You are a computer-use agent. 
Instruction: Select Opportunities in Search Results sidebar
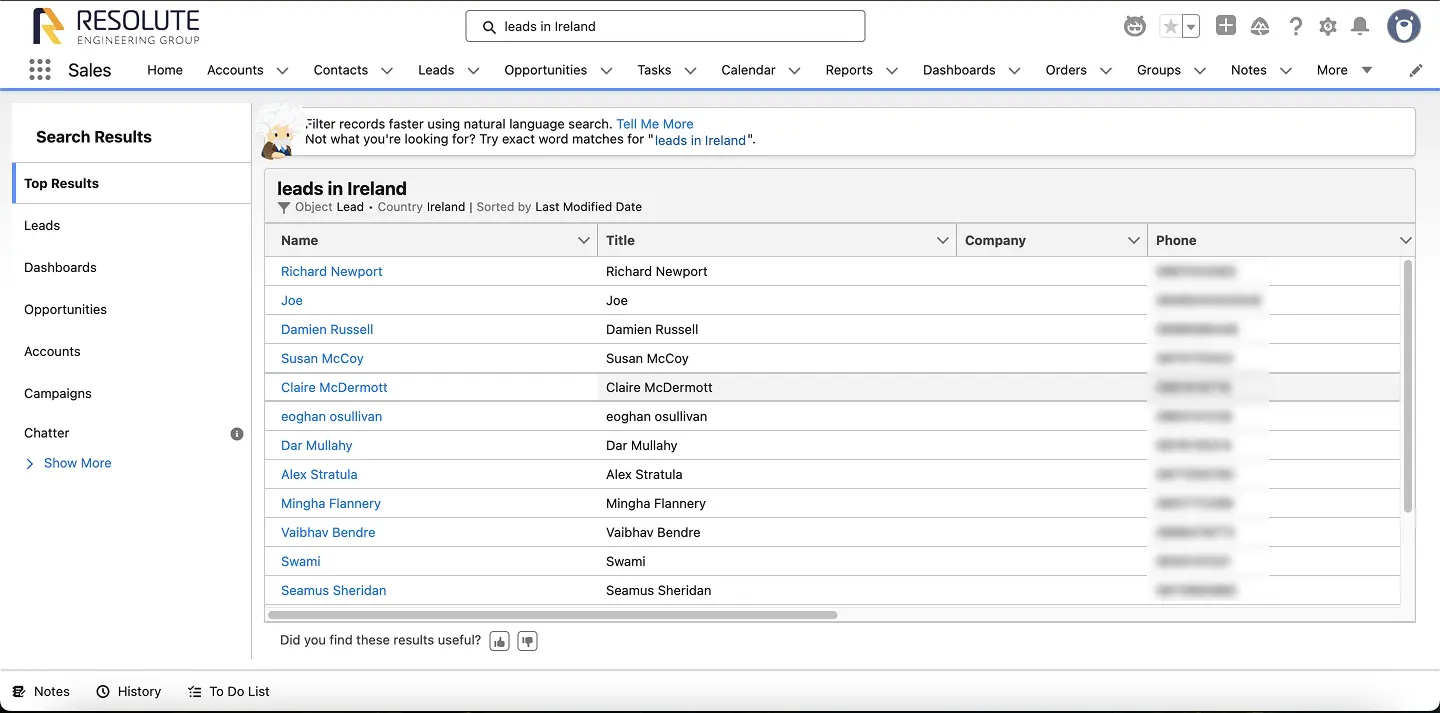(65, 309)
